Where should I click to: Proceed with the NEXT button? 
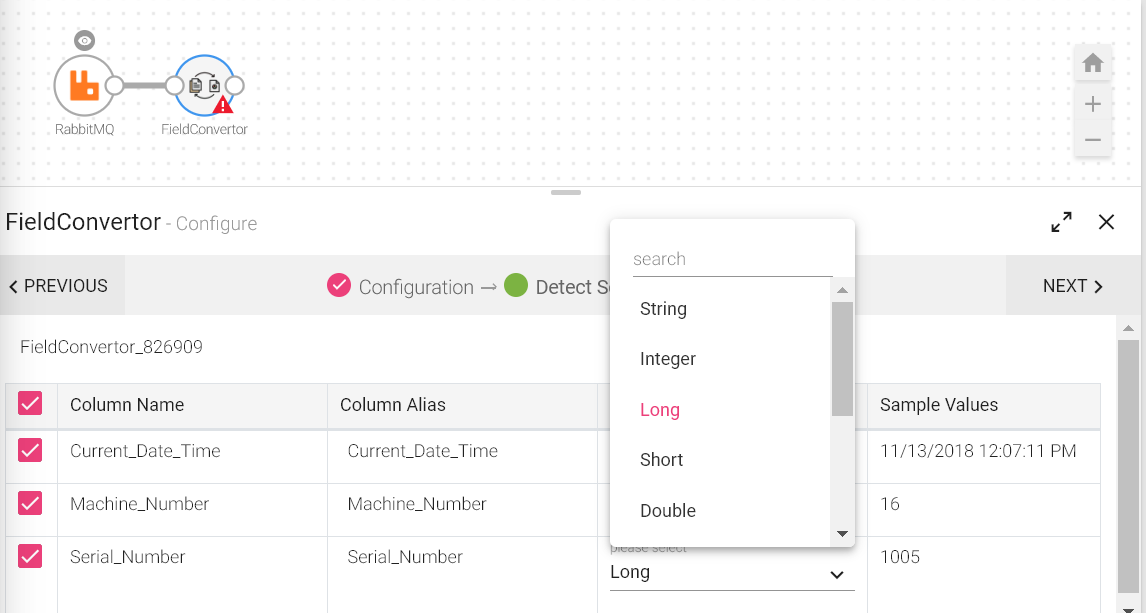(x=1072, y=286)
